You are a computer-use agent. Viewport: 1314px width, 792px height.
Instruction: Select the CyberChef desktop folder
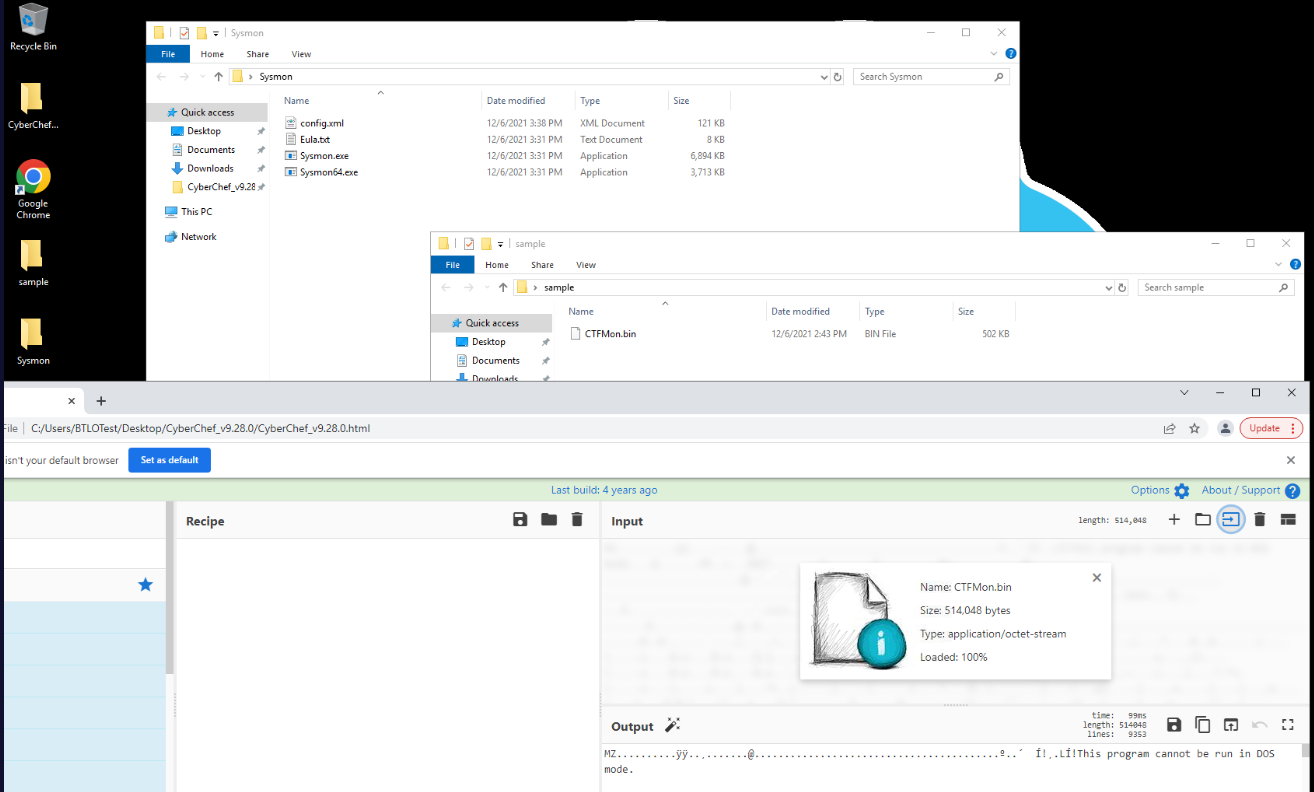tap(33, 106)
